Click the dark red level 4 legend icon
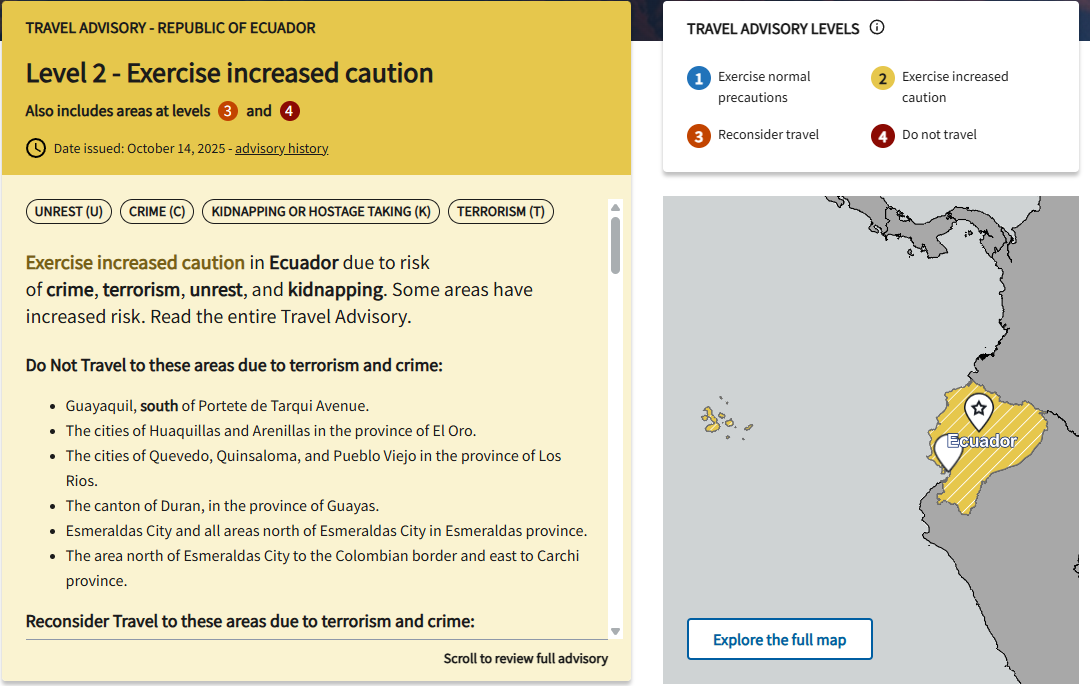The width and height of the screenshot is (1090, 686). point(882,135)
